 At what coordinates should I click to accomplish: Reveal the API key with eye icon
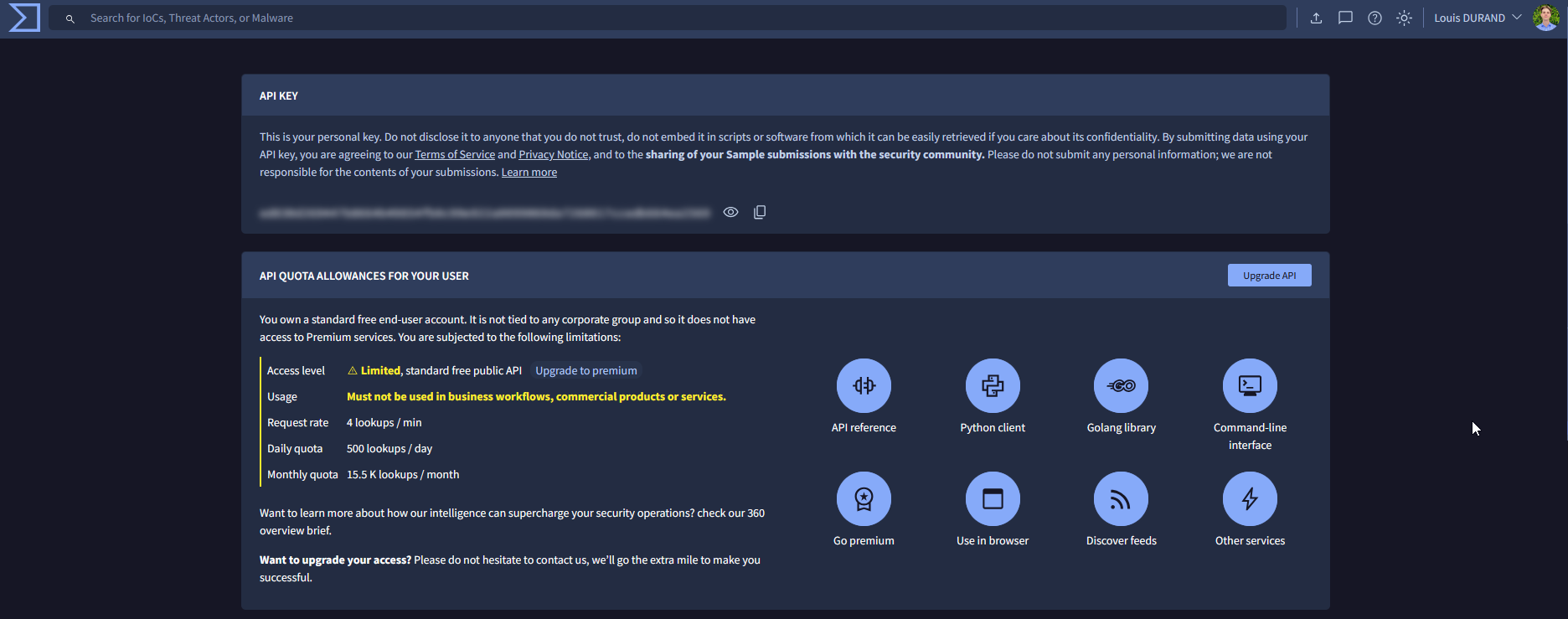coord(730,213)
